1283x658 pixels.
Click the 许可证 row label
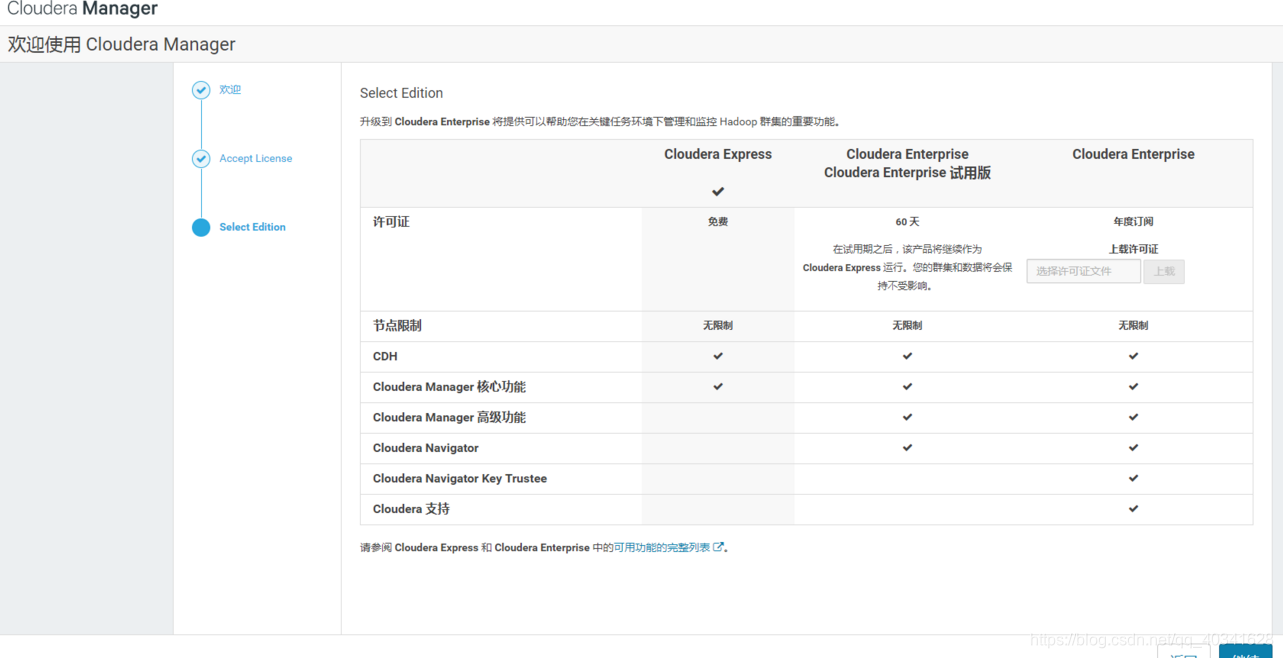point(391,221)
